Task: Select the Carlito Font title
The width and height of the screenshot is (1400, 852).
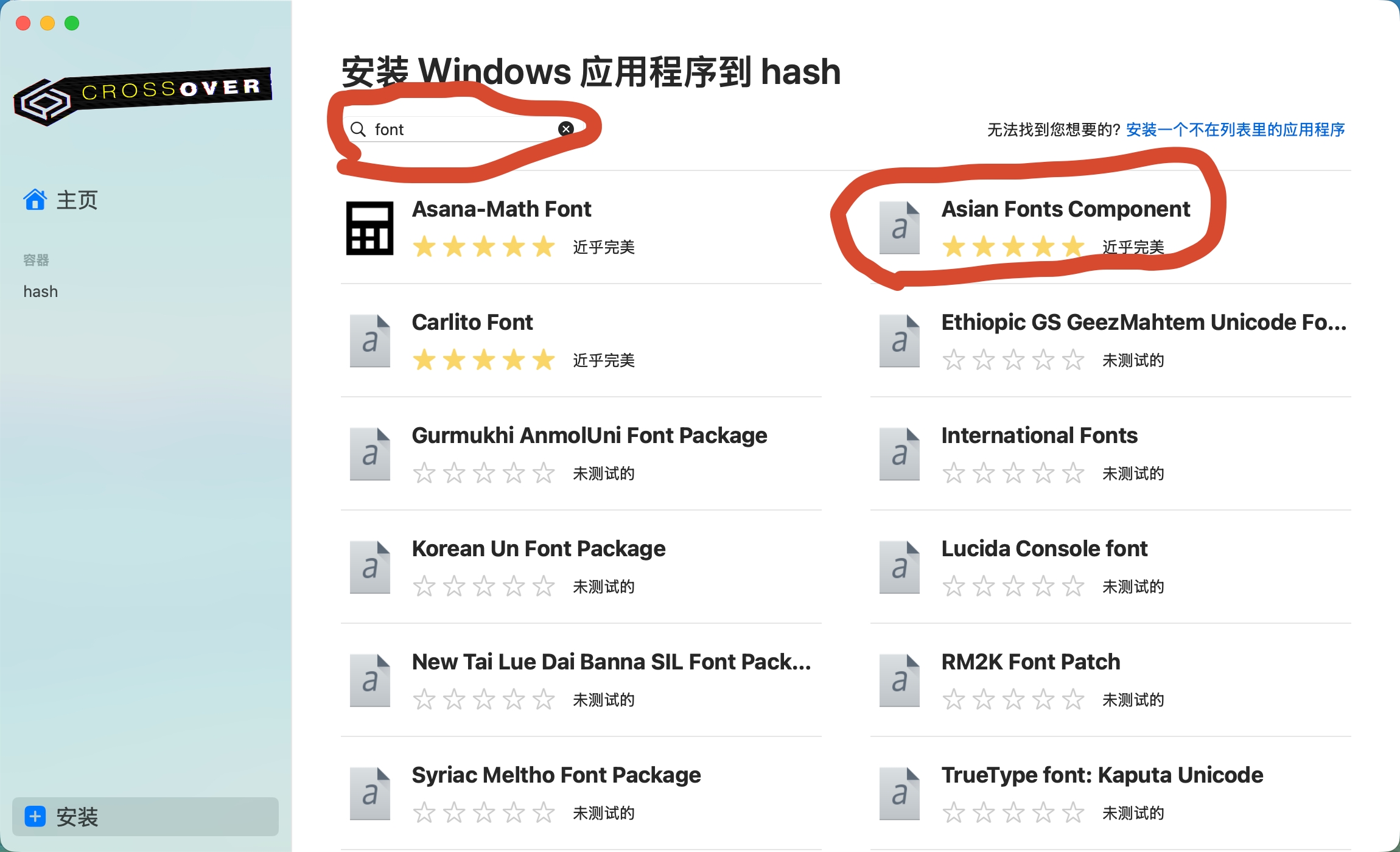Action: click(472, 322)
